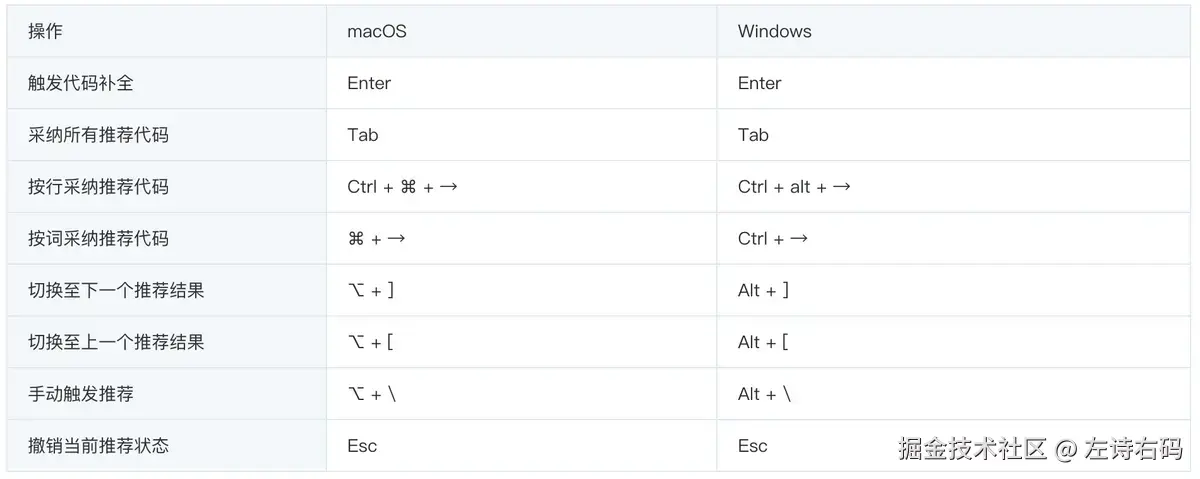
Task: Click the 按词采纳推荐代码 cell
Action: 98,239
